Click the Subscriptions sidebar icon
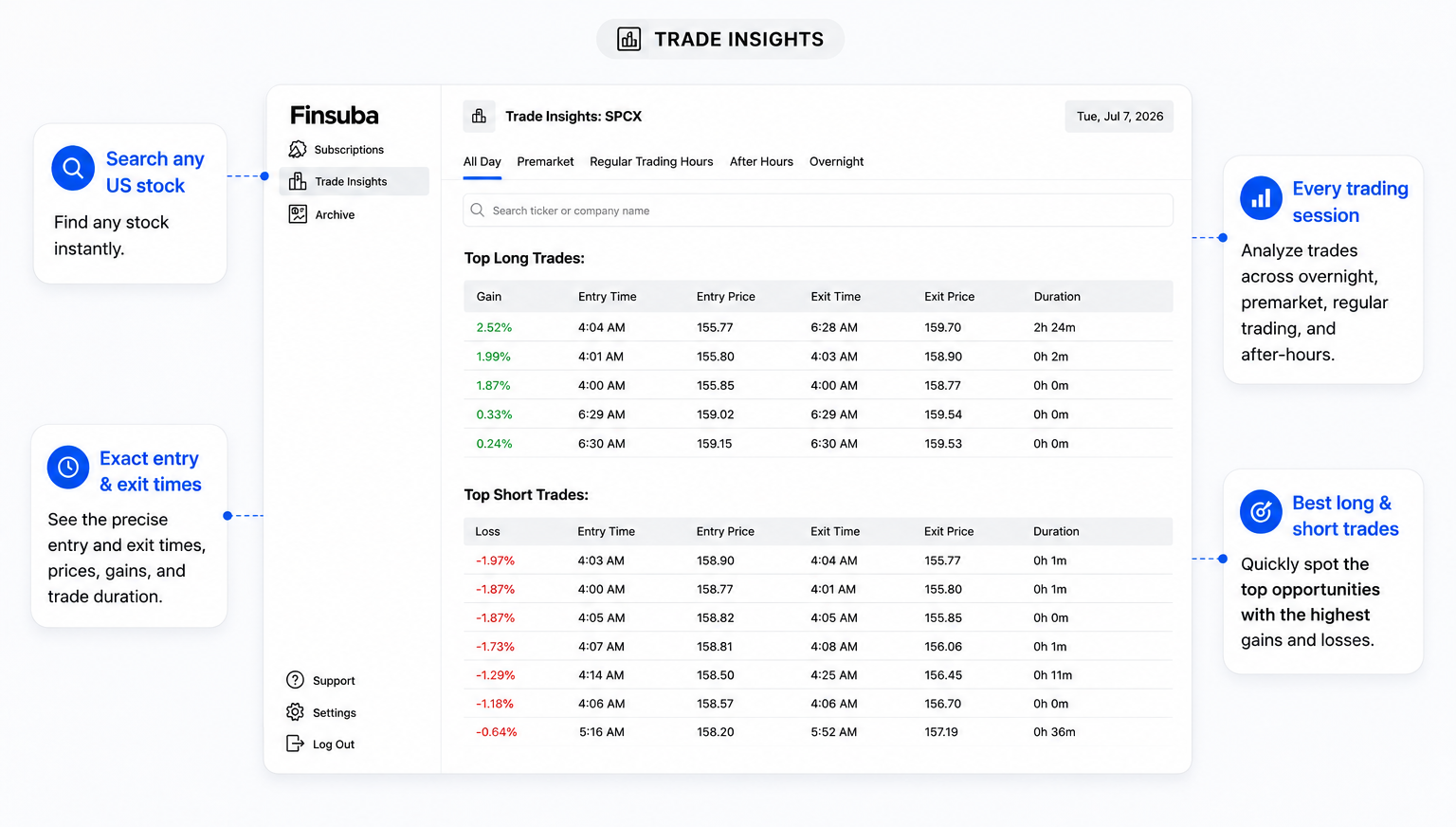 pos(298,149)
